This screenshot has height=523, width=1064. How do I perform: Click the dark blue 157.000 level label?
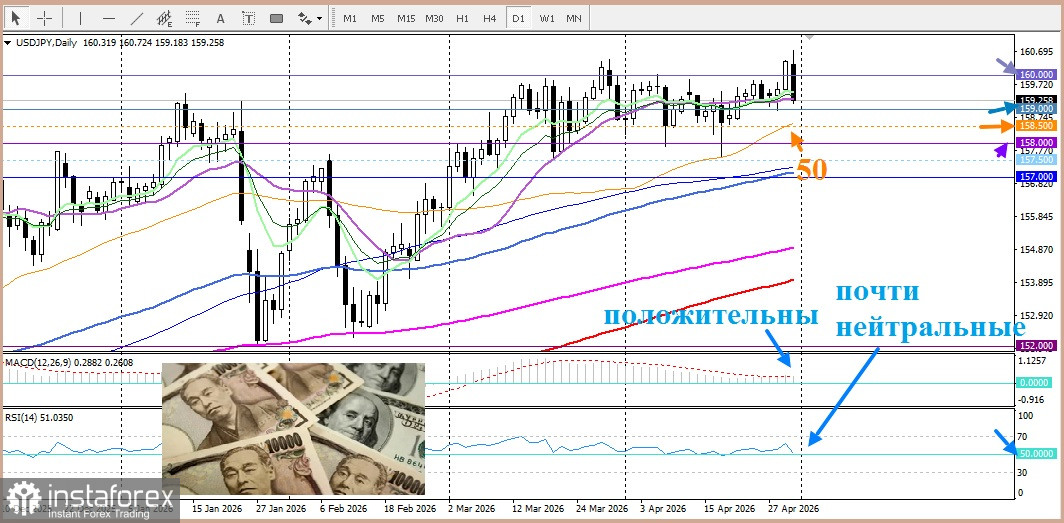(1035, 176)
